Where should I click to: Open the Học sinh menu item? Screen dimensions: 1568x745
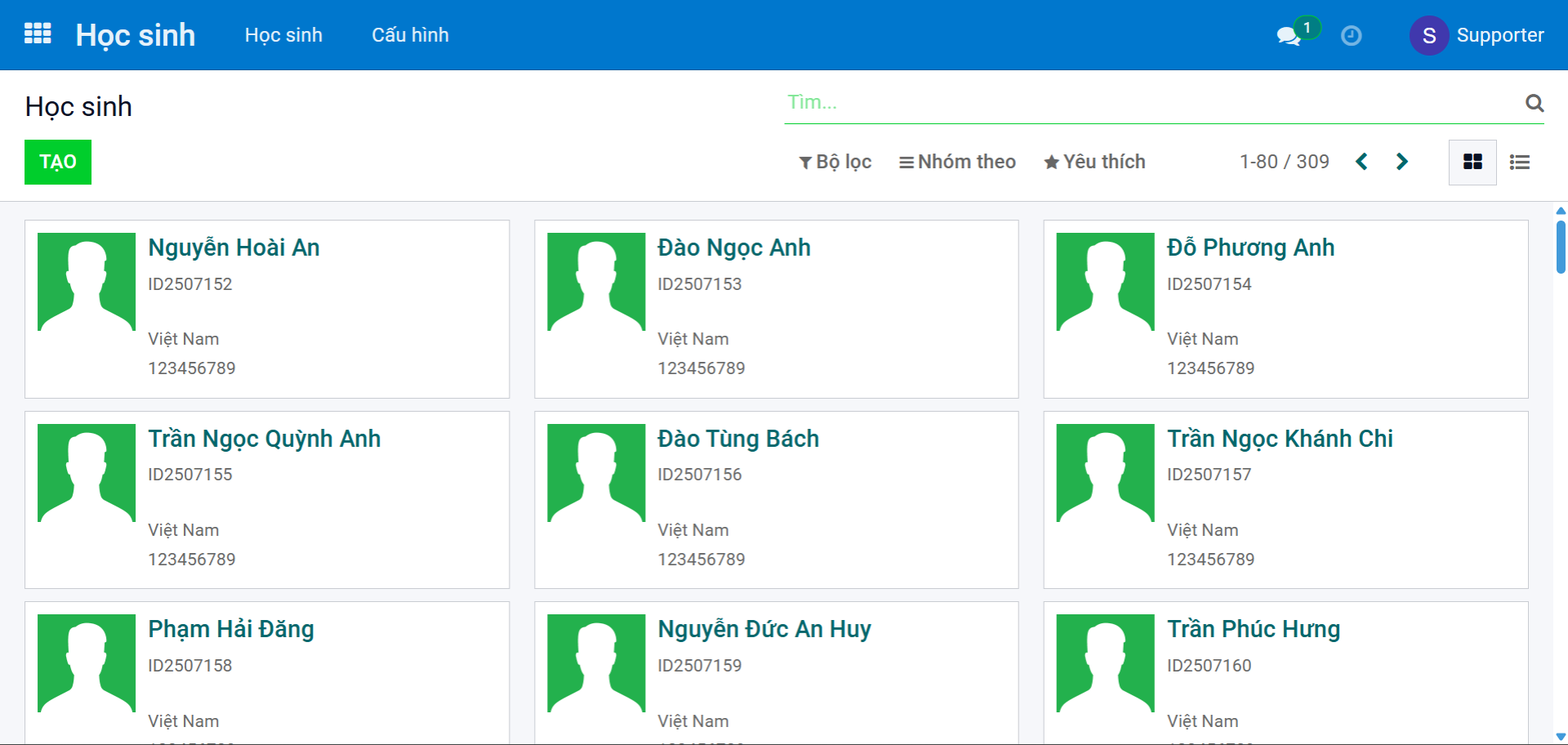[283, 35]
